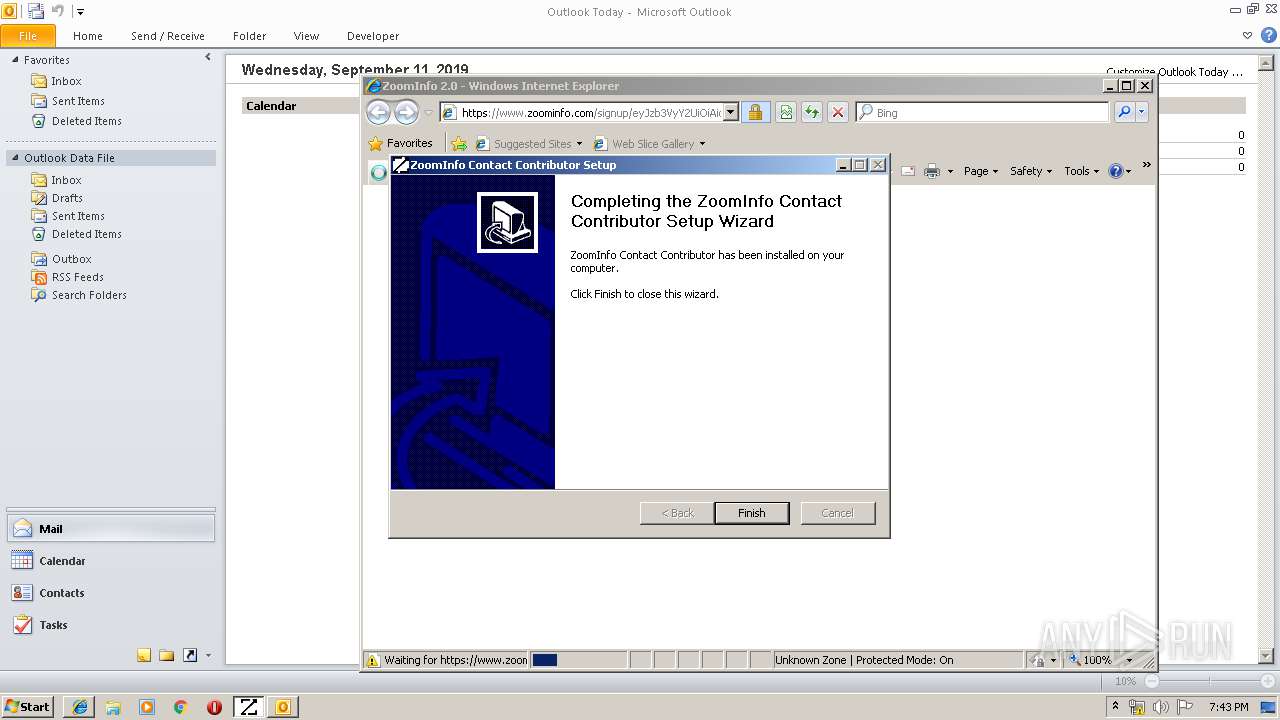Minimize the Outlook navigation pane chevron
1280x720 pixels.
coord(208,58)
